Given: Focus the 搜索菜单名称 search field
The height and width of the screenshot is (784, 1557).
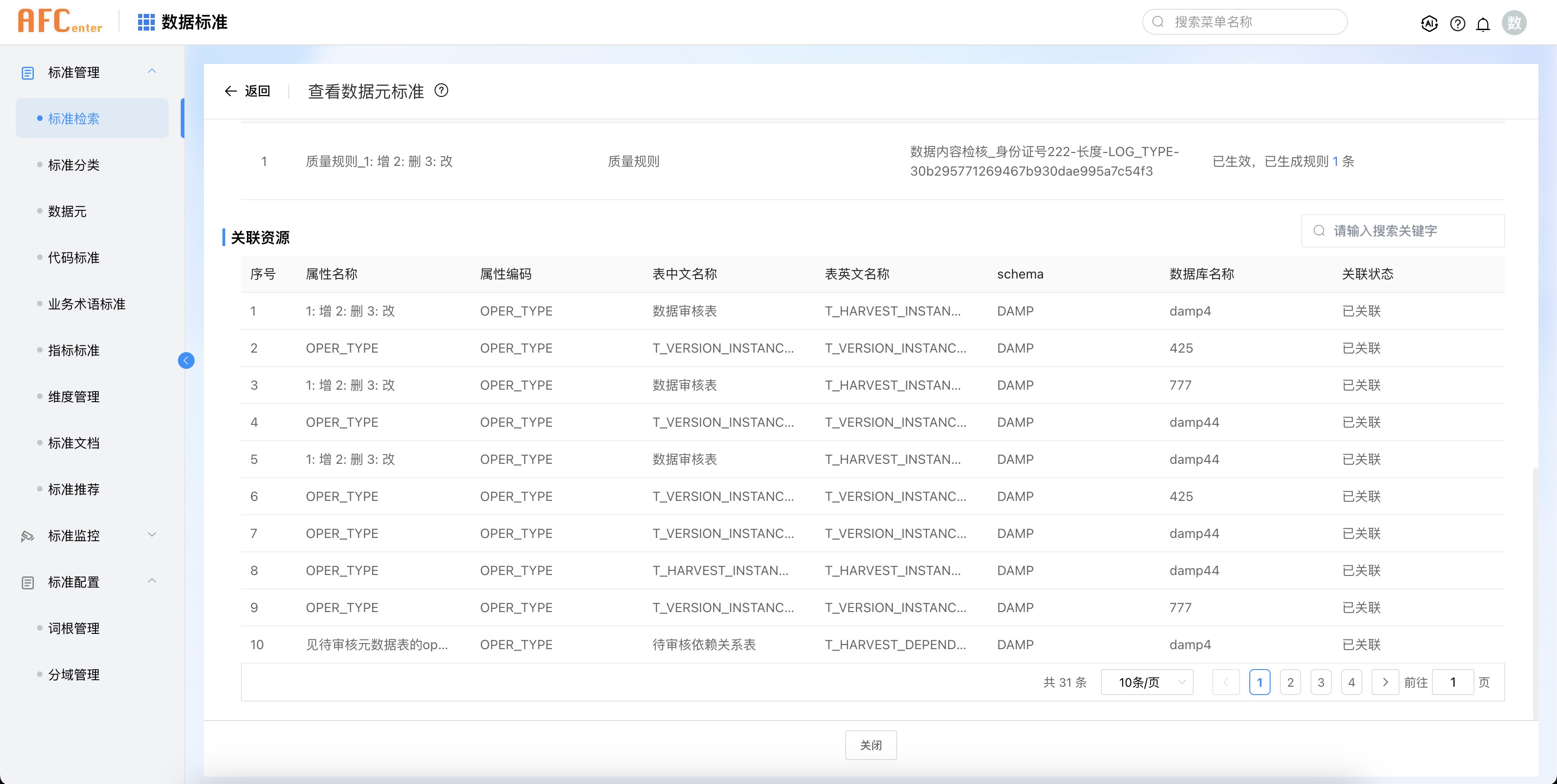Looking at the screenshot, I should pos(1245,22).
